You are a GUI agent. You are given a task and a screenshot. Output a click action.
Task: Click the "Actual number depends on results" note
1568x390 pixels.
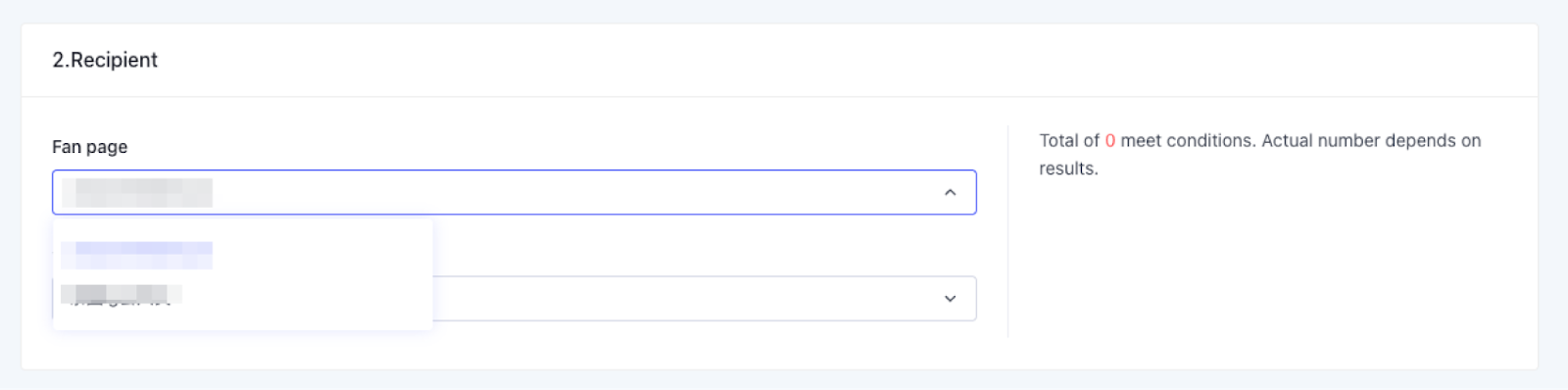pyautogui.click(x=1260, y=155)
